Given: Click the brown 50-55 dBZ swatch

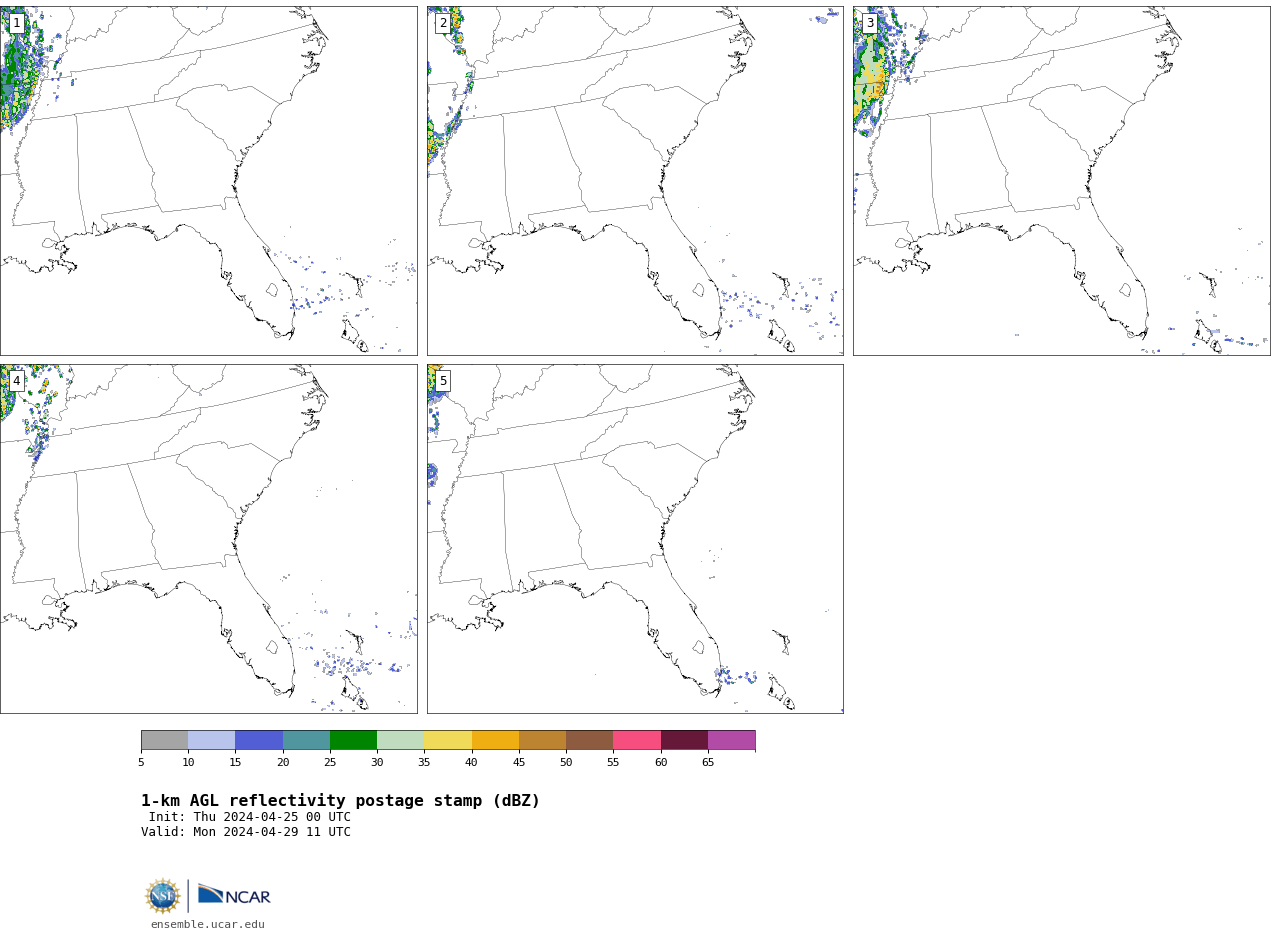Looking at the screenshot, I should [x=590, y=740].
